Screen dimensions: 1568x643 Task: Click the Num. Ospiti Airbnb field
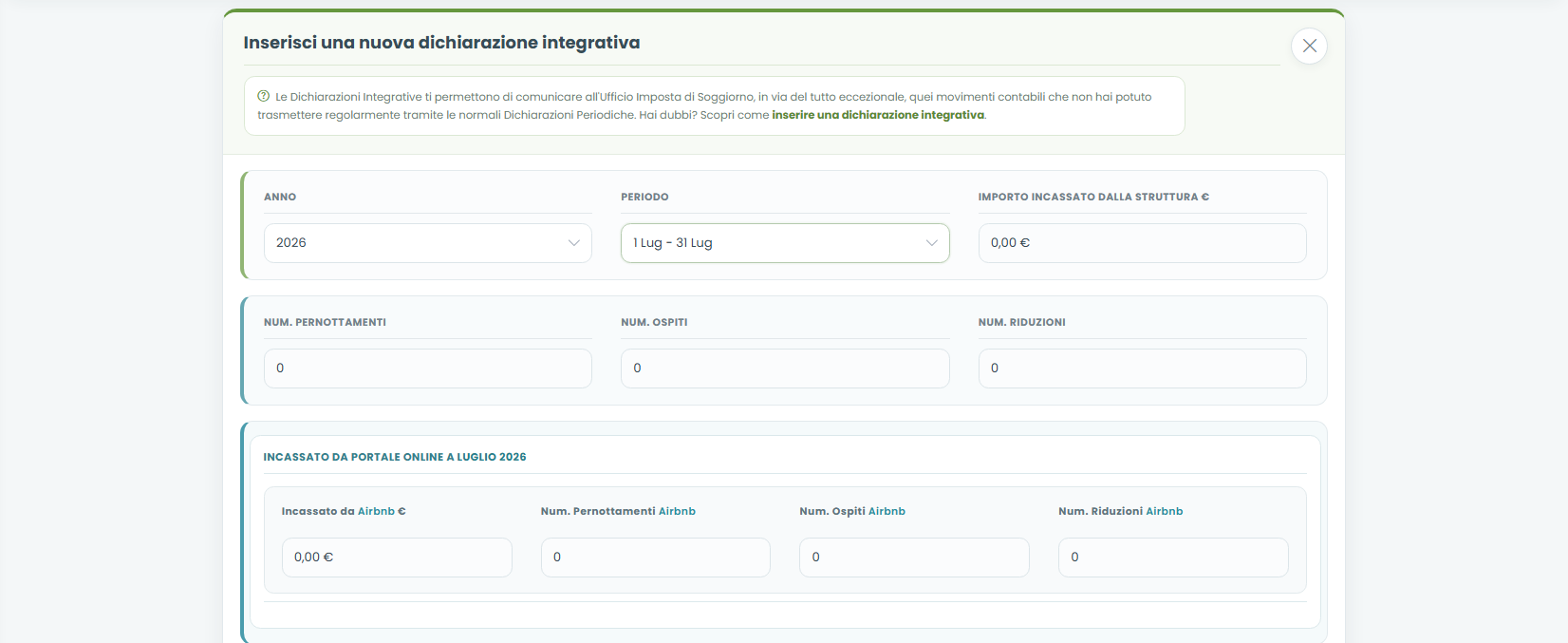coord(914,558)
